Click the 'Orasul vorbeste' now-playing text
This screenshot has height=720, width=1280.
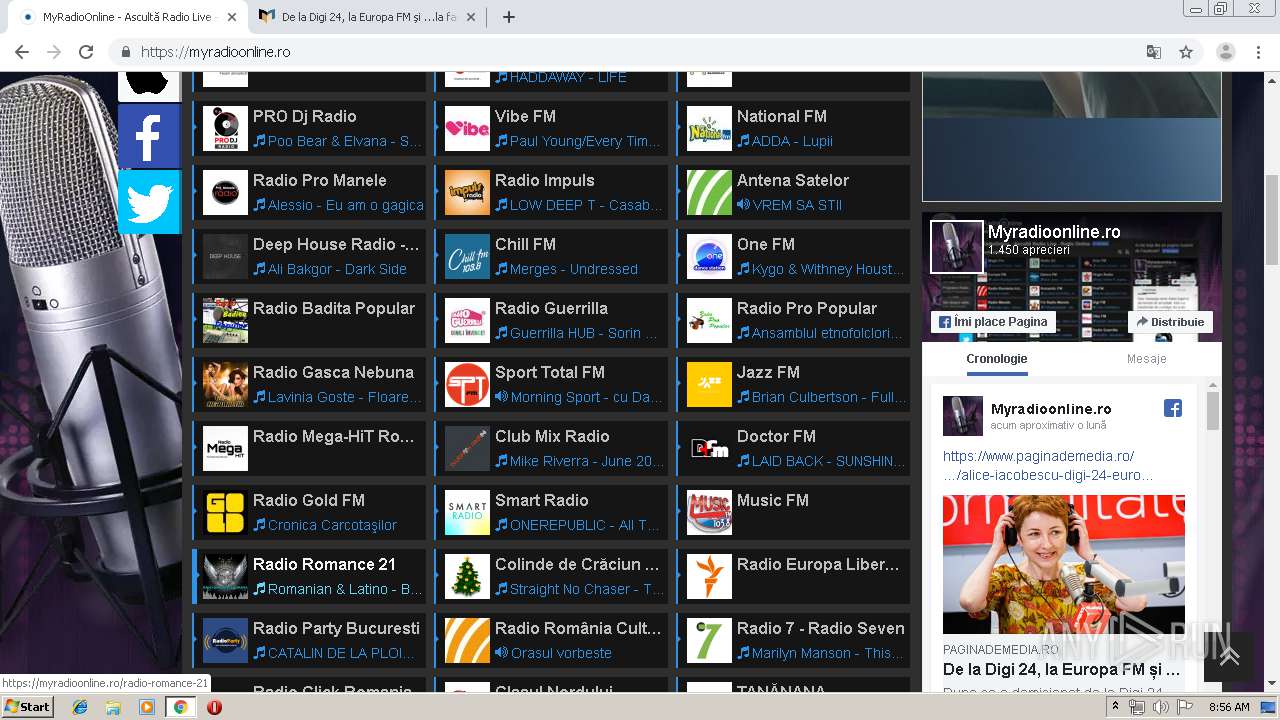(561, 653)
